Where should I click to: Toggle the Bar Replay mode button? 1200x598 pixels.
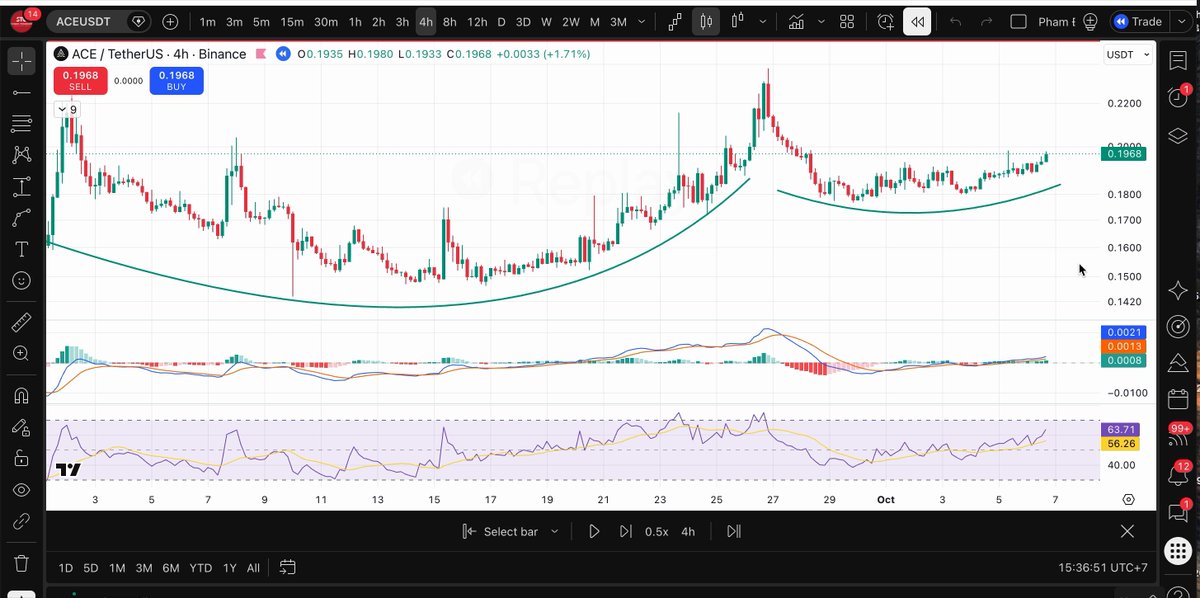click(x=917, y=21)
